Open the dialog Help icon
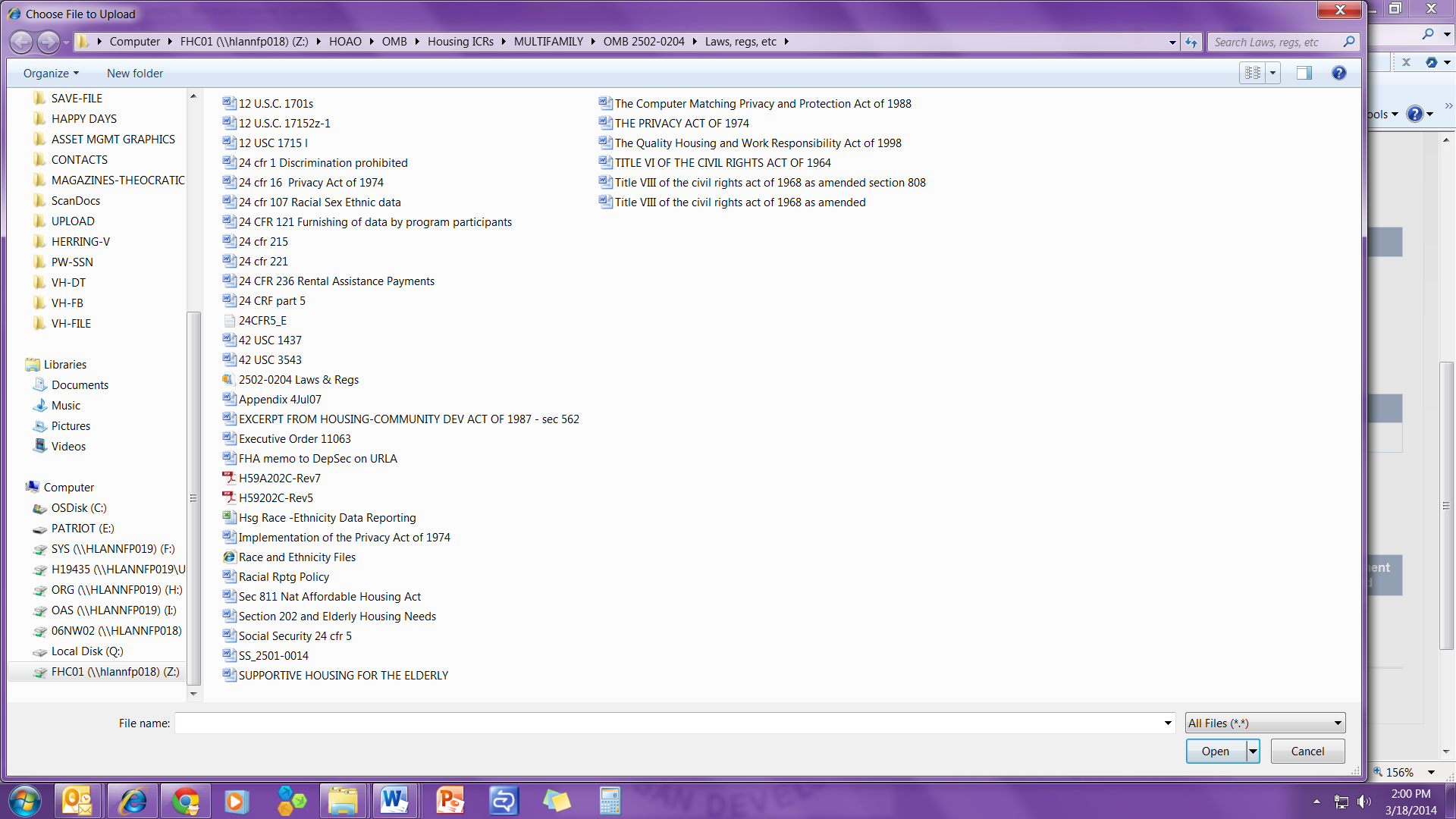The width and height of the screenshot is (1456, 819). [1338, 73]
